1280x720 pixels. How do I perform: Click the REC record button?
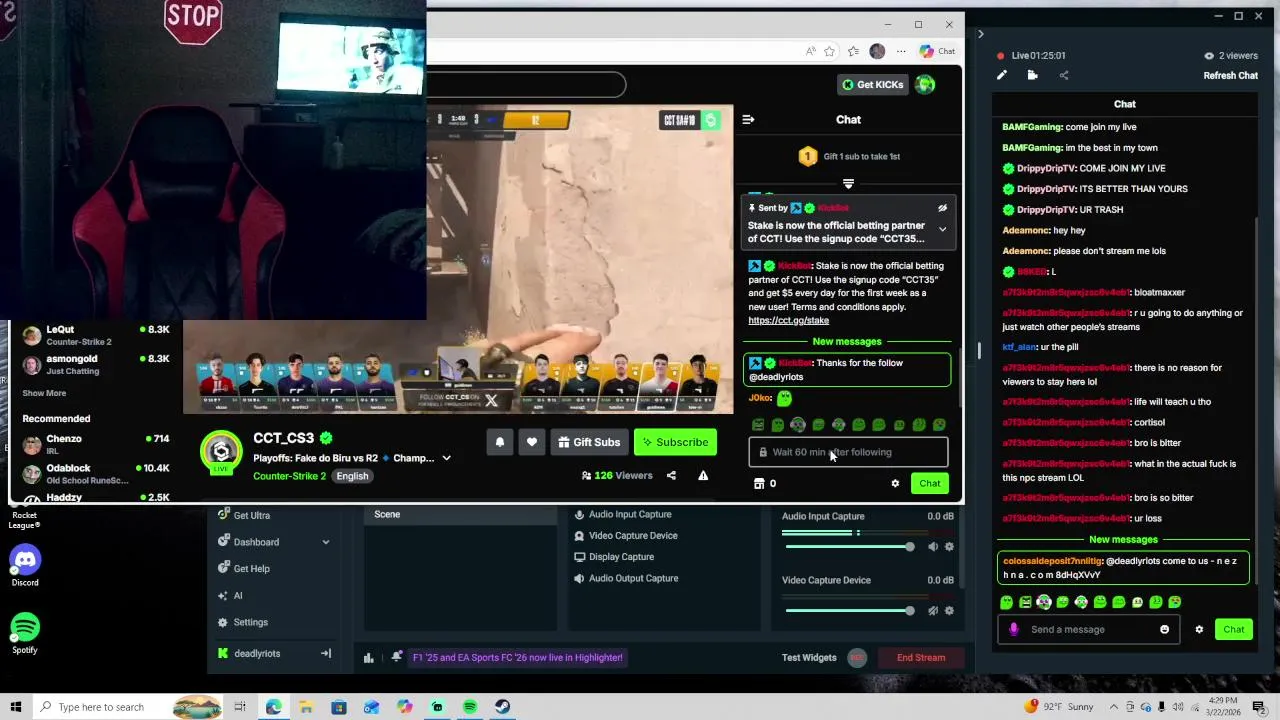857,658
